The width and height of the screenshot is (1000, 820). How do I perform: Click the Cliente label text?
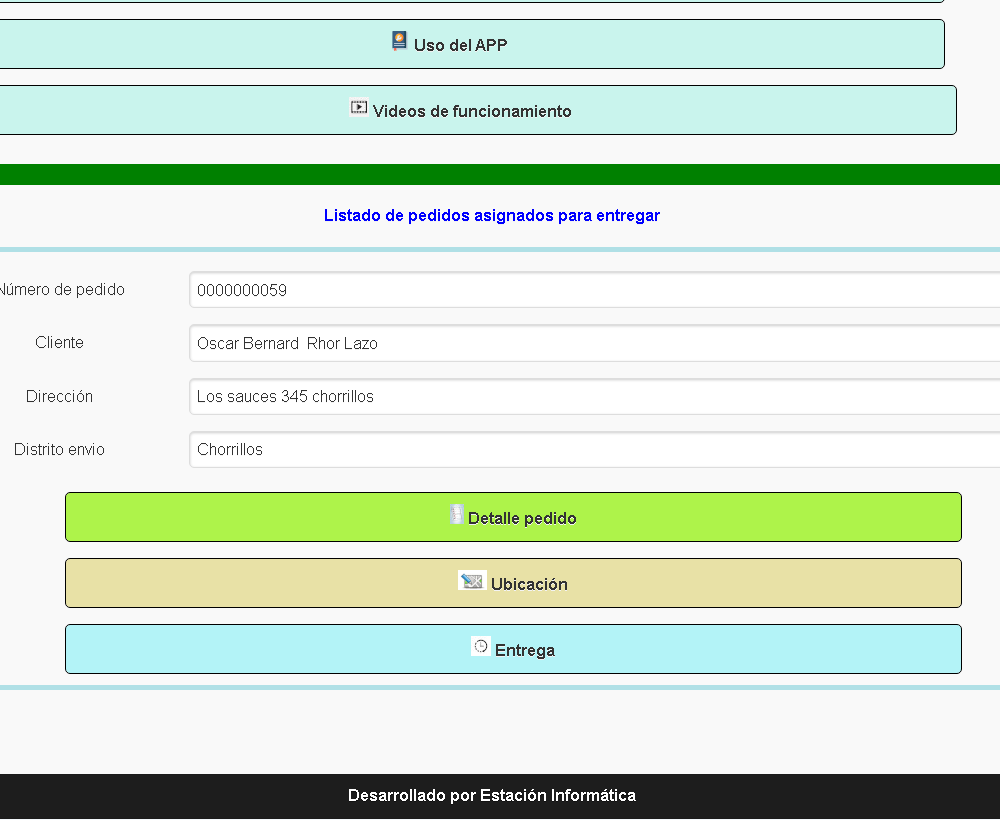pyautogui.click(x=59, y=343)
